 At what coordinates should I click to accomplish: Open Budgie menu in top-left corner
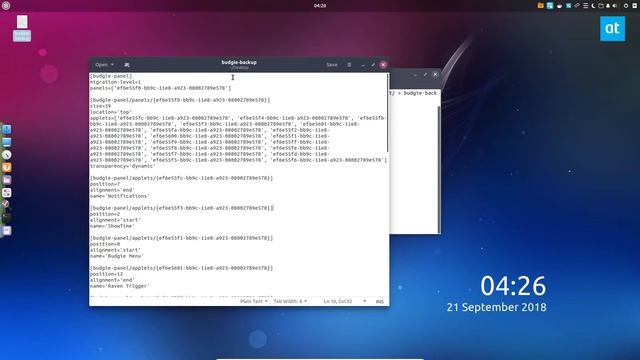click(x=6, y=6)
